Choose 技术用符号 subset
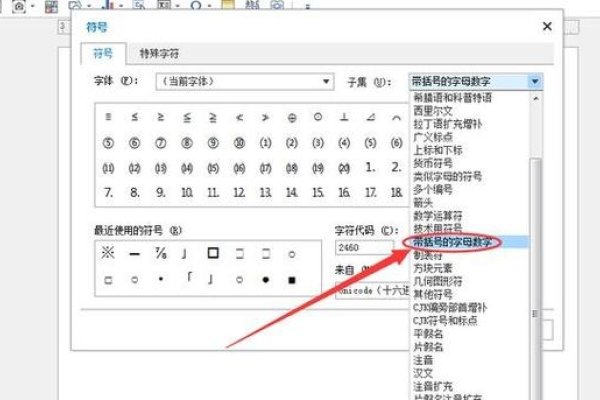600x400 pixels. coord(438,229)
